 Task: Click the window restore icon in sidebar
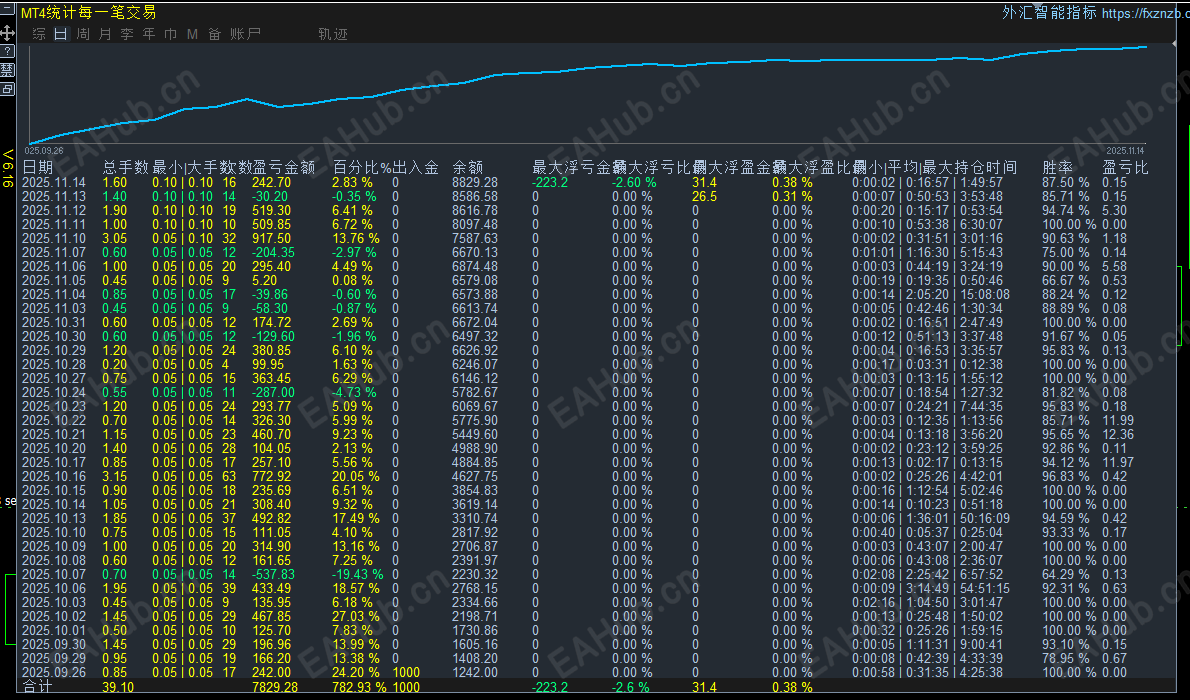tap(8, 89)
